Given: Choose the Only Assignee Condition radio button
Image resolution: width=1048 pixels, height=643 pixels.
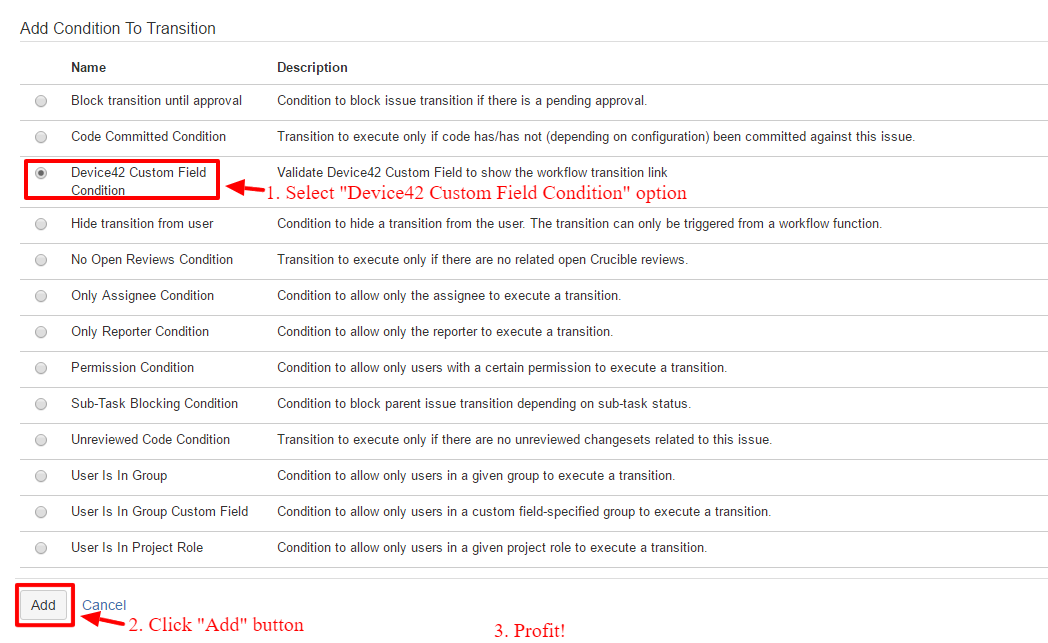Looking at the screenshot, I should pyautogui.click(x=40, y=295).
